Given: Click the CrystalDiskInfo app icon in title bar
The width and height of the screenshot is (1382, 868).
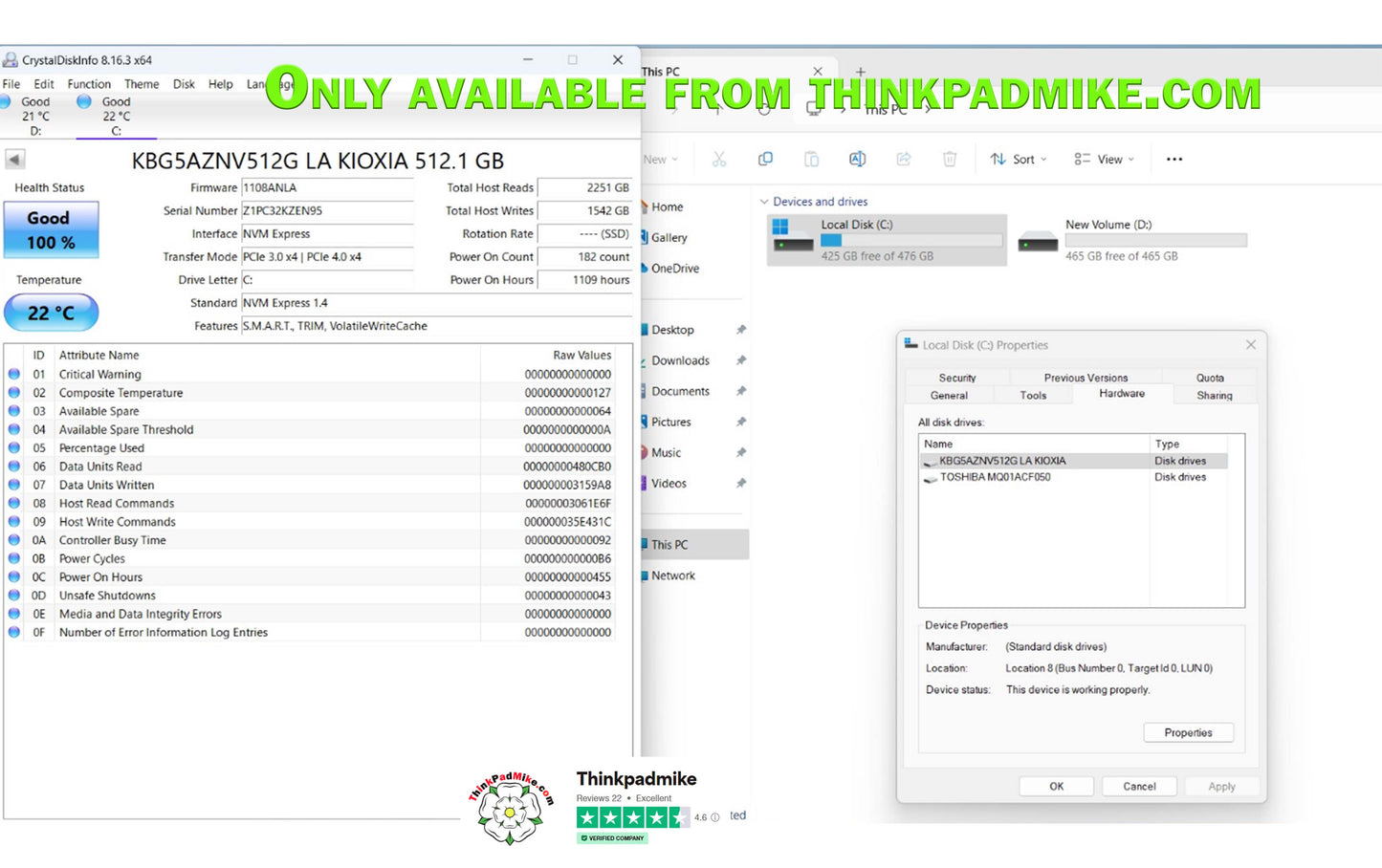Looking at the screenshot, I should pos(11,59).
